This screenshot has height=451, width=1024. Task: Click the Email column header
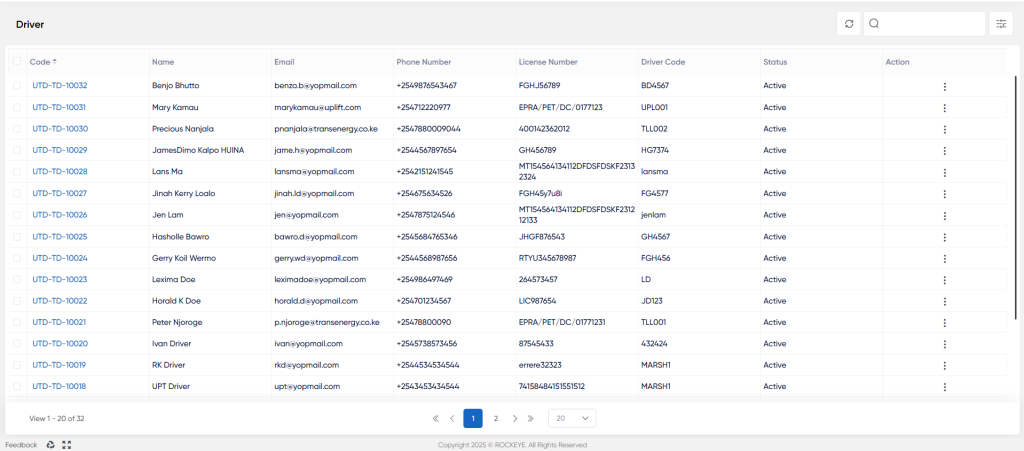point(285,62)
